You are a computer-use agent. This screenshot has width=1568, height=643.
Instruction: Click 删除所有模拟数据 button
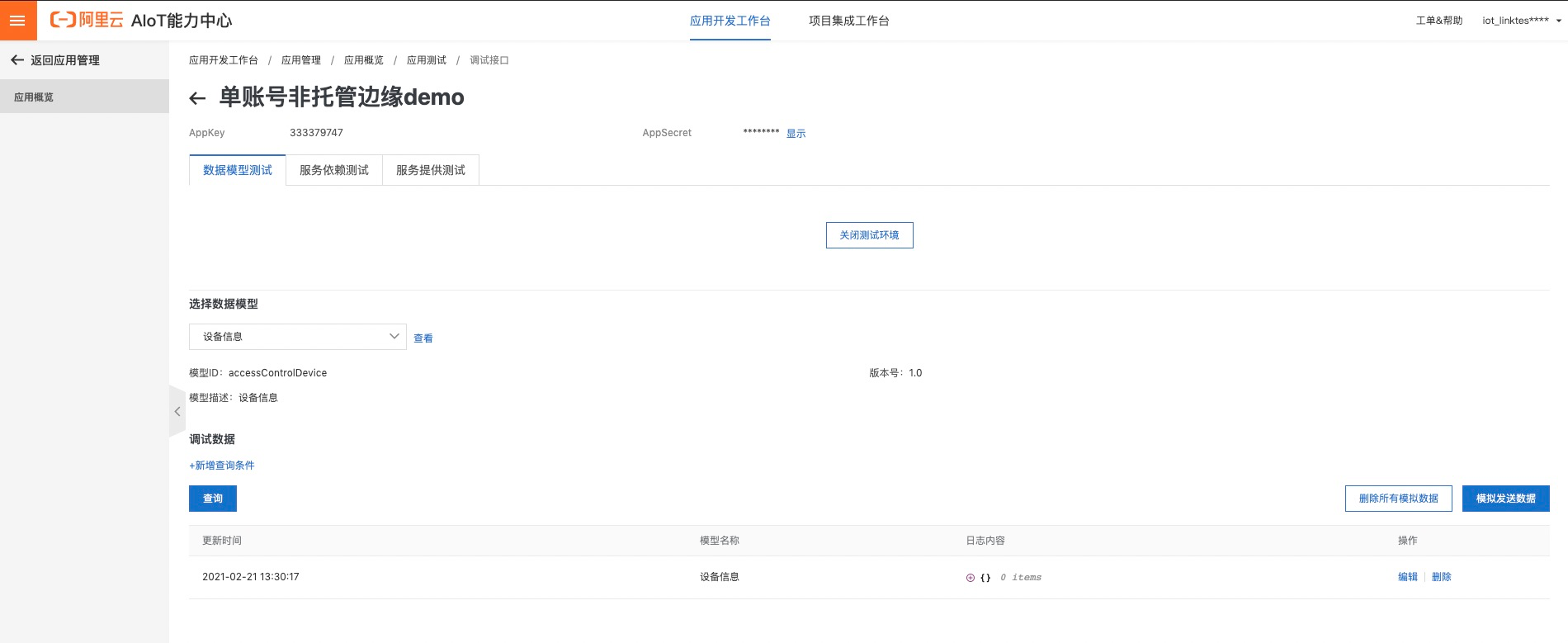(1399, 499)
